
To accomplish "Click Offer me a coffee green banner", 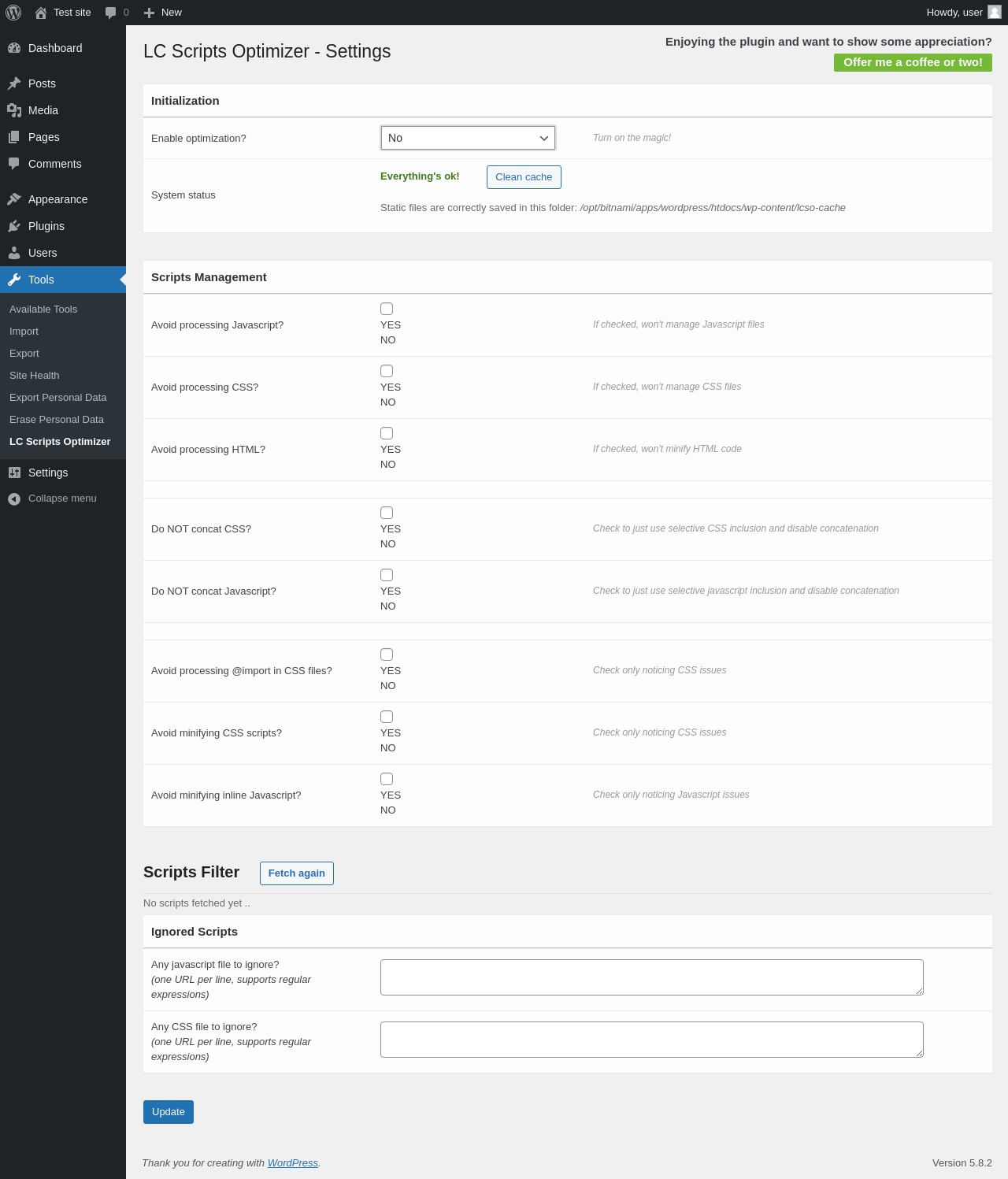I will 913,62.
